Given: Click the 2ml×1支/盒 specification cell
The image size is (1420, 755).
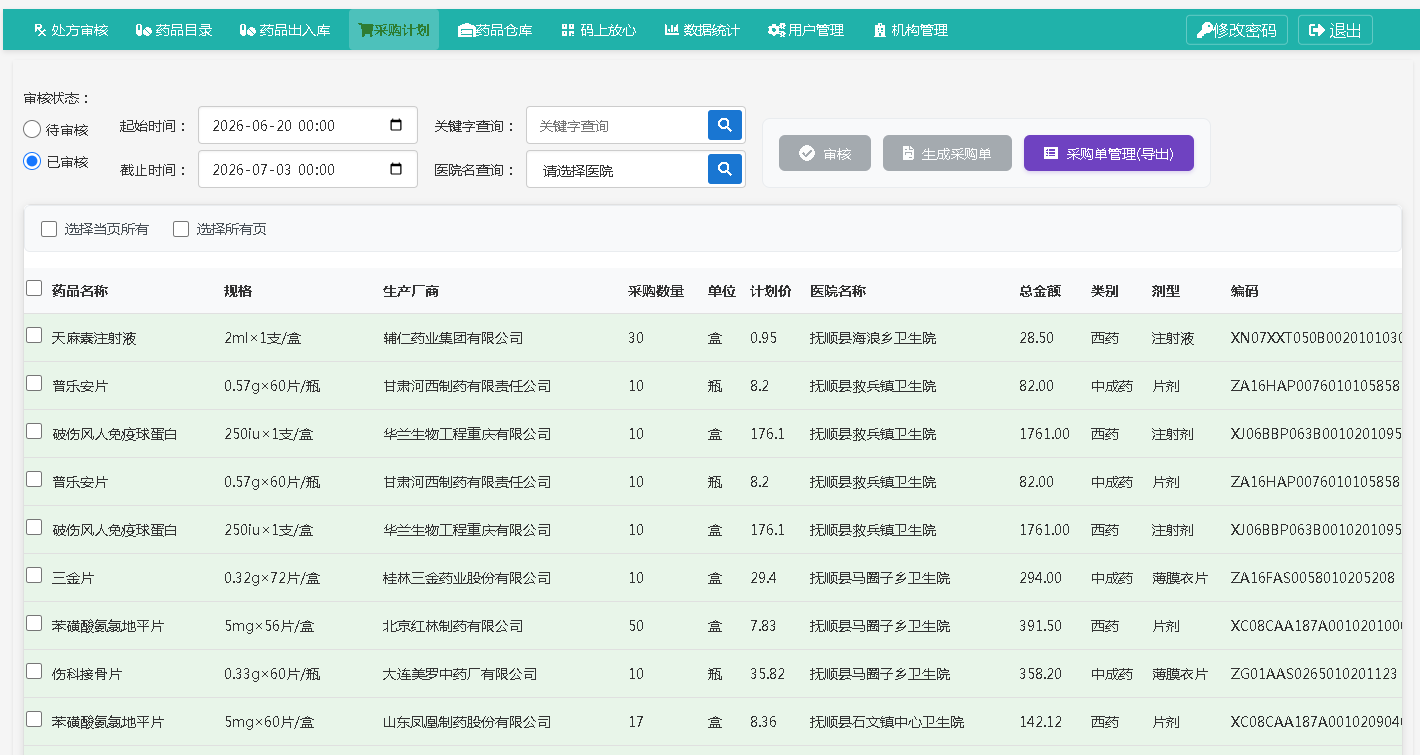Looking at the screenshot, I should (x=263, y=338).
